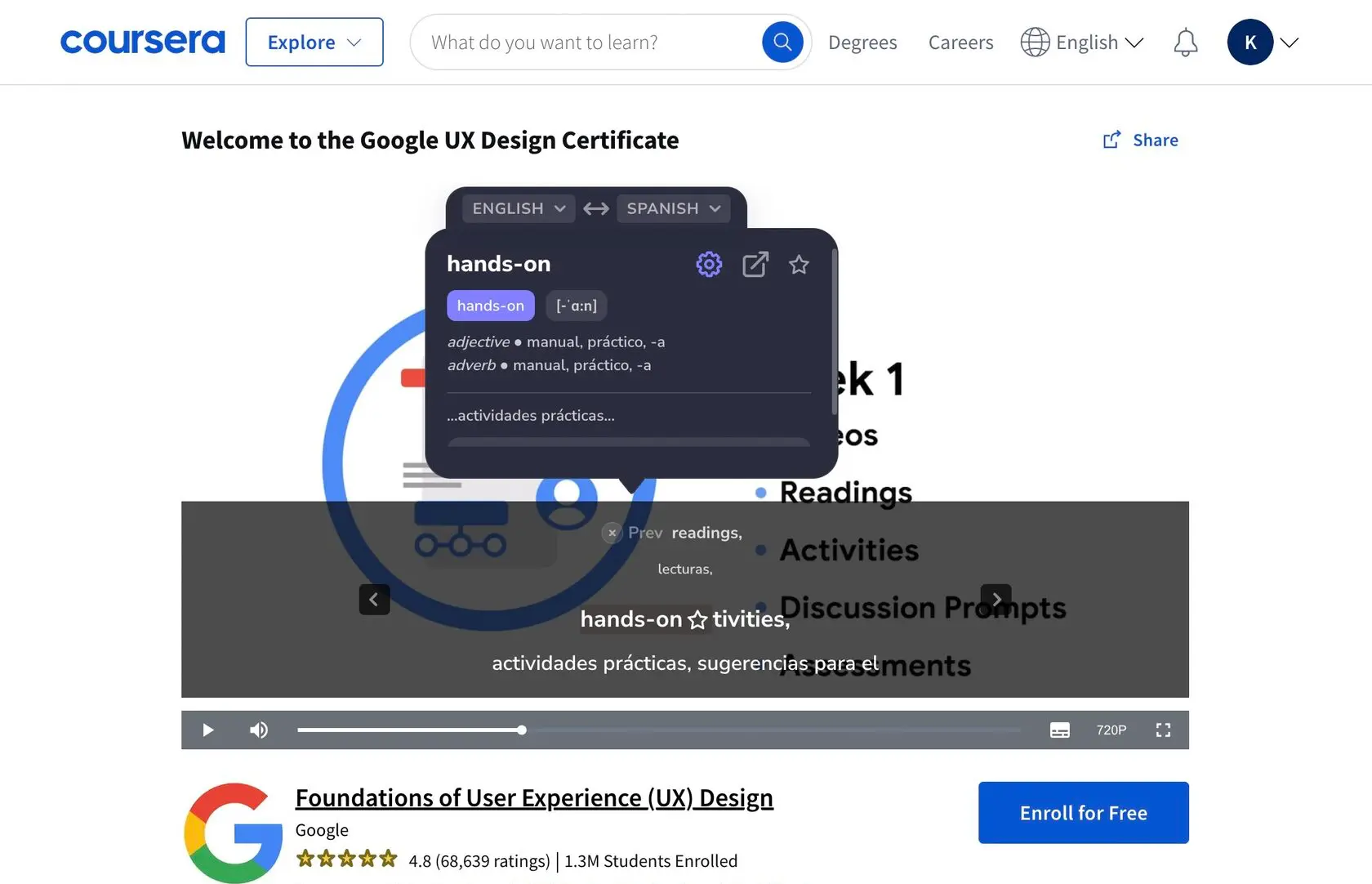Seek using the video progress bar

[659, 730]
